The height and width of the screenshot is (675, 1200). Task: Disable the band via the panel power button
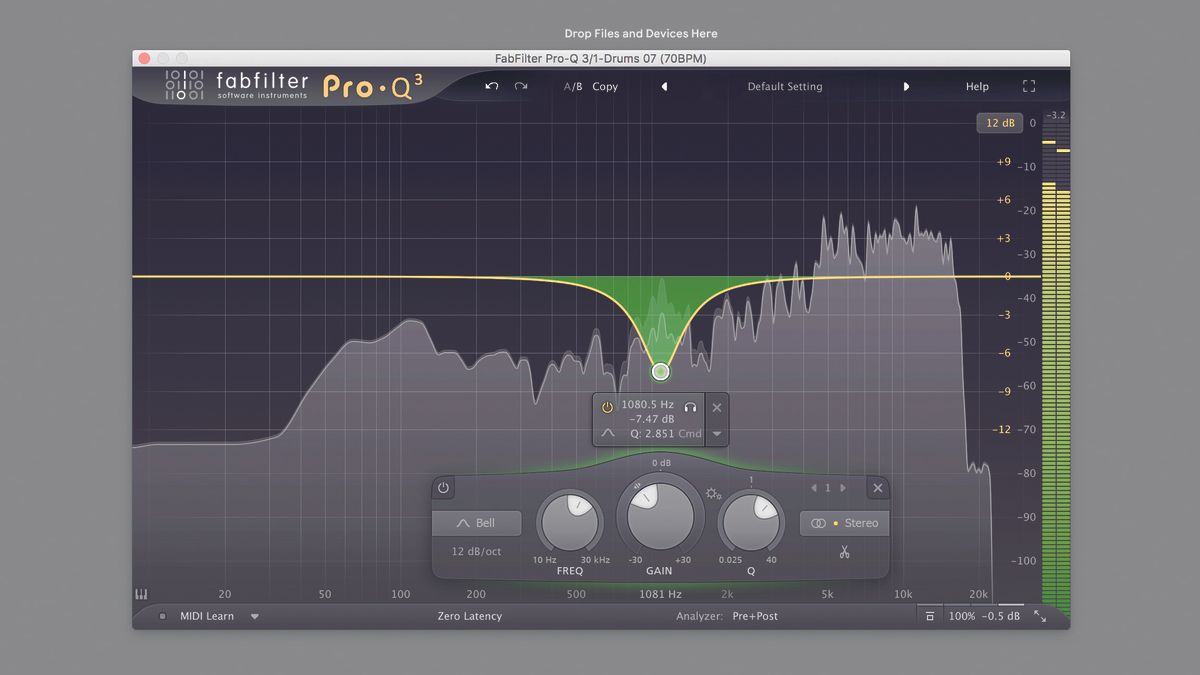coord(443,487)
